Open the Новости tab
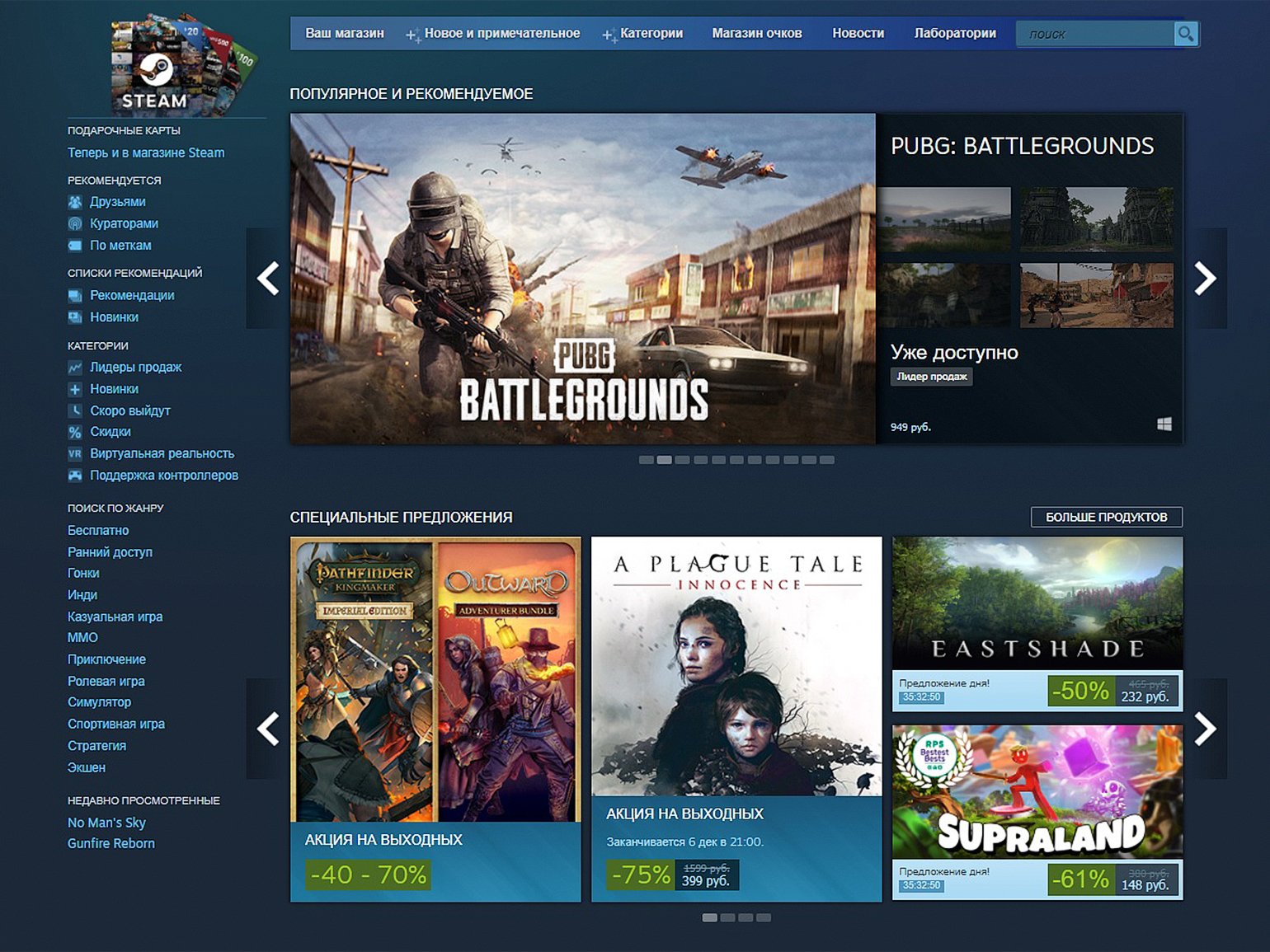The width and height of the screenshot is (1270, 952). pyautogui.click(x=858, y=34)
